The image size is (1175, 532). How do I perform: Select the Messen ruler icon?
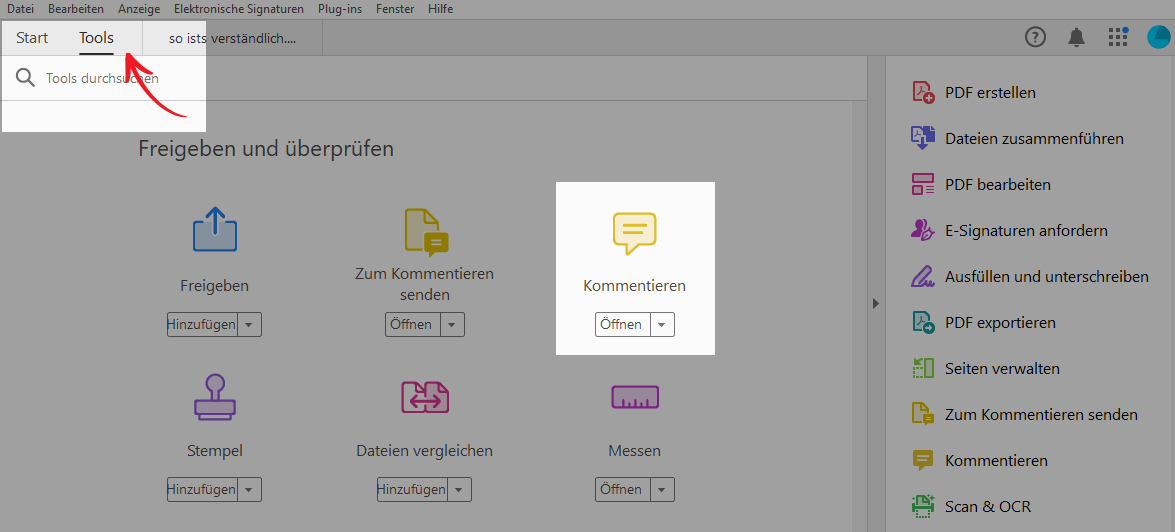(635, 396)
